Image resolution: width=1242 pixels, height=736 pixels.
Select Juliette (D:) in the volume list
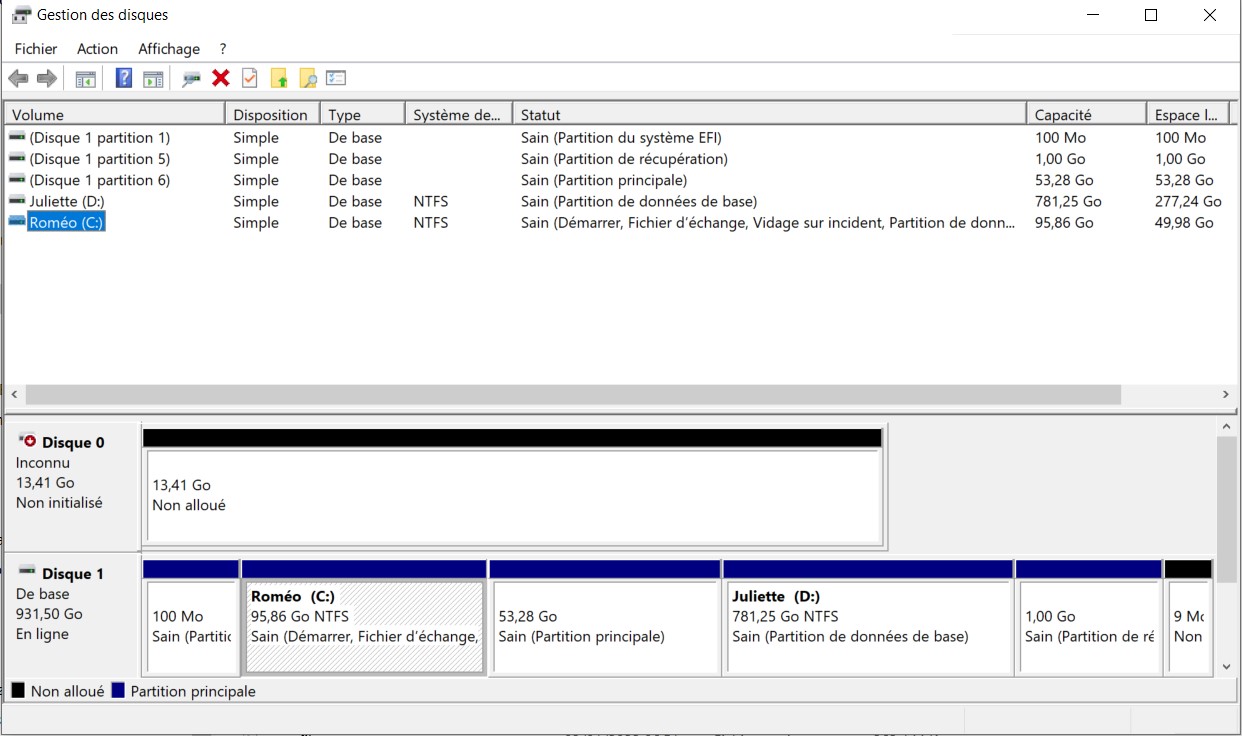point(66,202)
